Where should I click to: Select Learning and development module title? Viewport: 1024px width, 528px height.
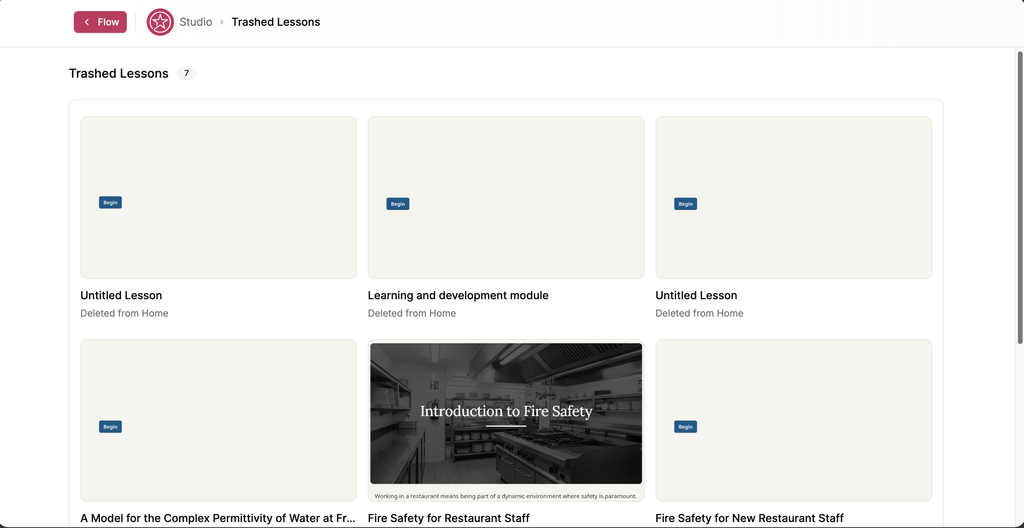pos(458,295)
